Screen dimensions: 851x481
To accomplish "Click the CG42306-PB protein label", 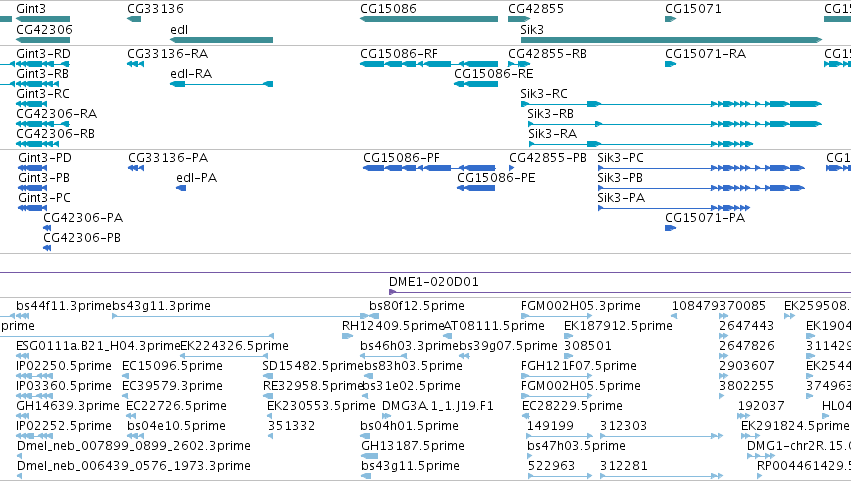I will click(82, 238).
